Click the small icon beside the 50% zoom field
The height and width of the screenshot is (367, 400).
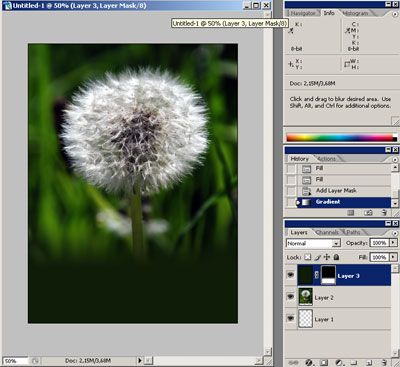click(x=35, y=361)
